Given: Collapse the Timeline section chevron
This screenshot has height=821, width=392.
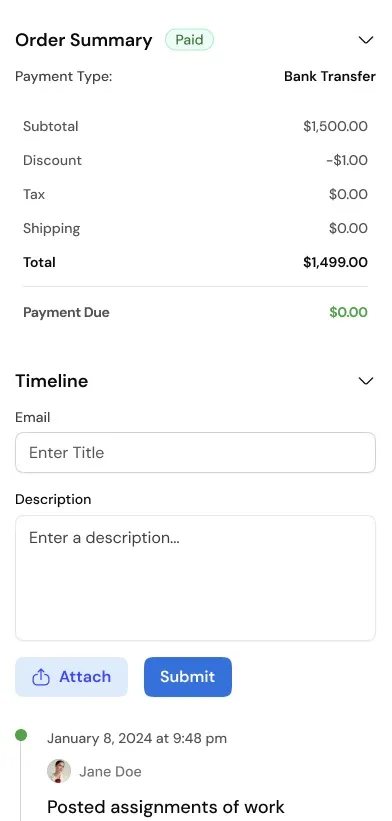Looking at the screenshot, I should coord(366,381).
